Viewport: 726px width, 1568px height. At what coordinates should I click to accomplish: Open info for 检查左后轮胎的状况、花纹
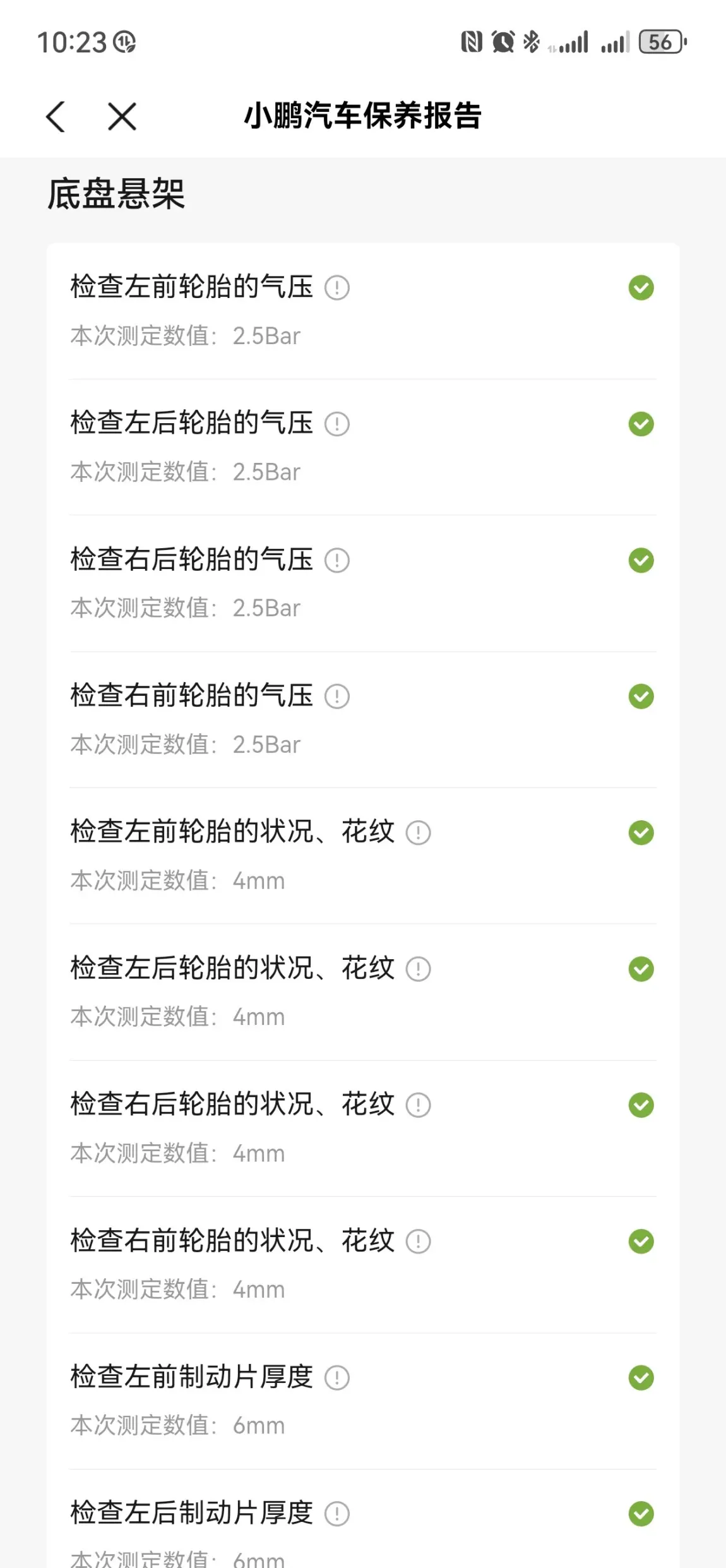[418, 969]
